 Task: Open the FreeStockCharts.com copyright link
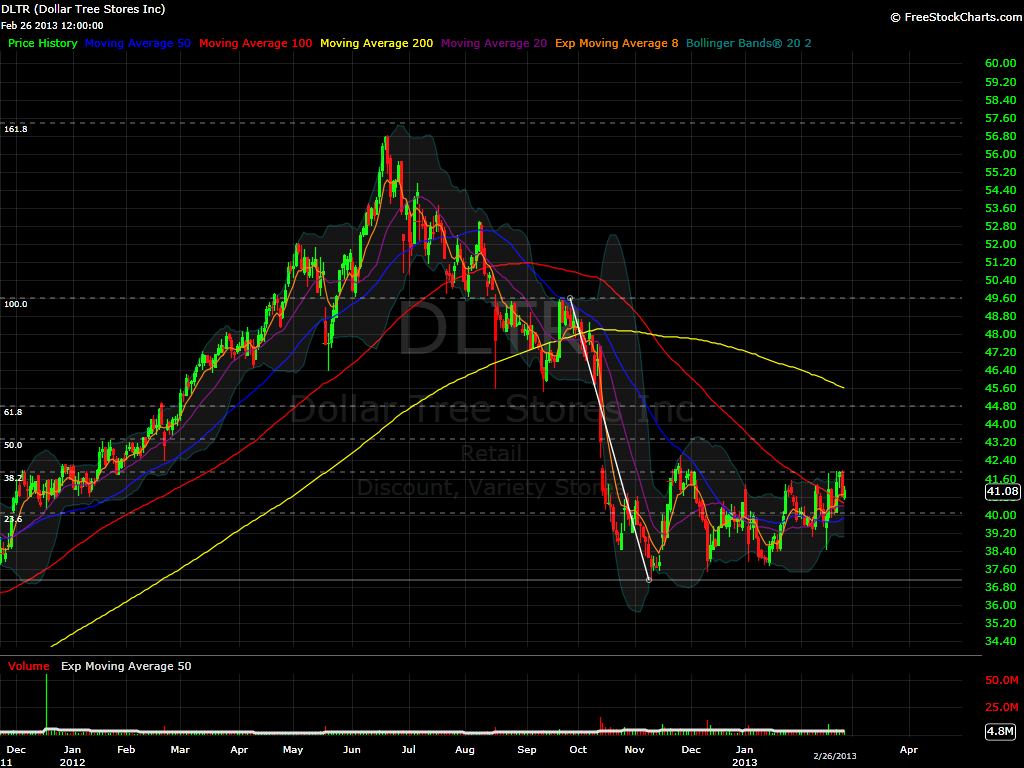point(957,17)
